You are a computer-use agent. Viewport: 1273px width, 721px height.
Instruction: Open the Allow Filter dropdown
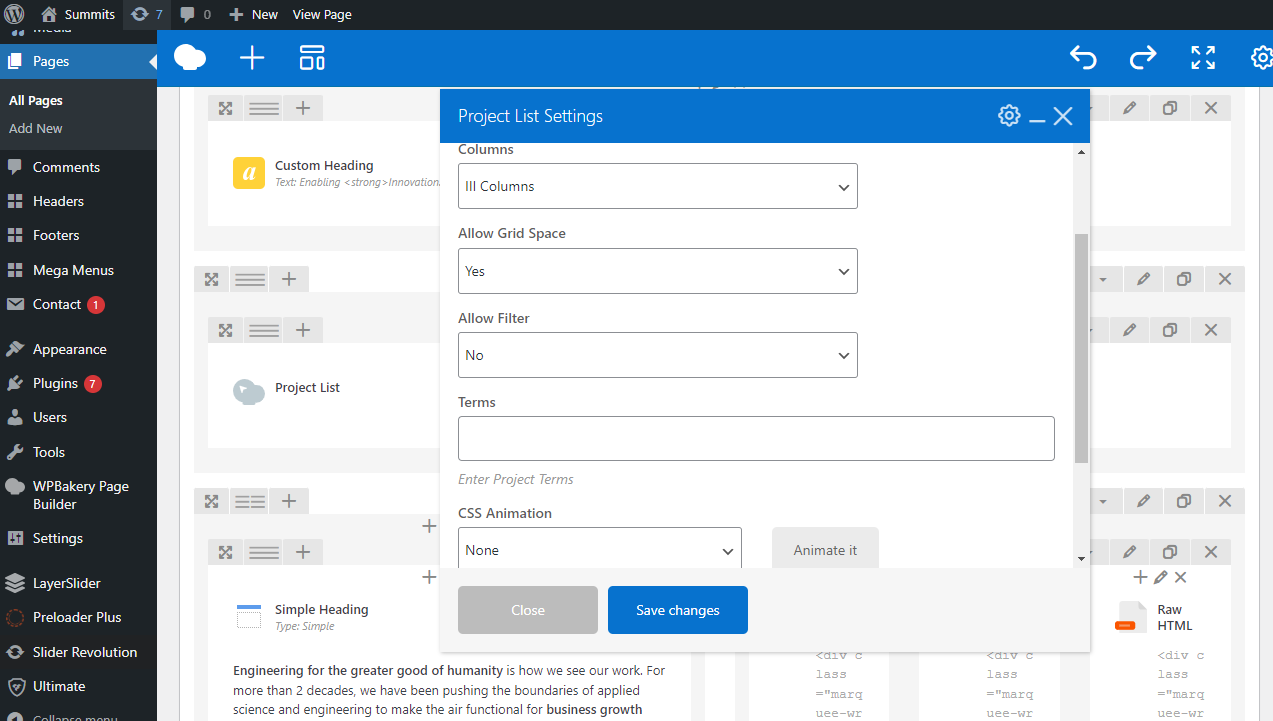tap(657, 355)
